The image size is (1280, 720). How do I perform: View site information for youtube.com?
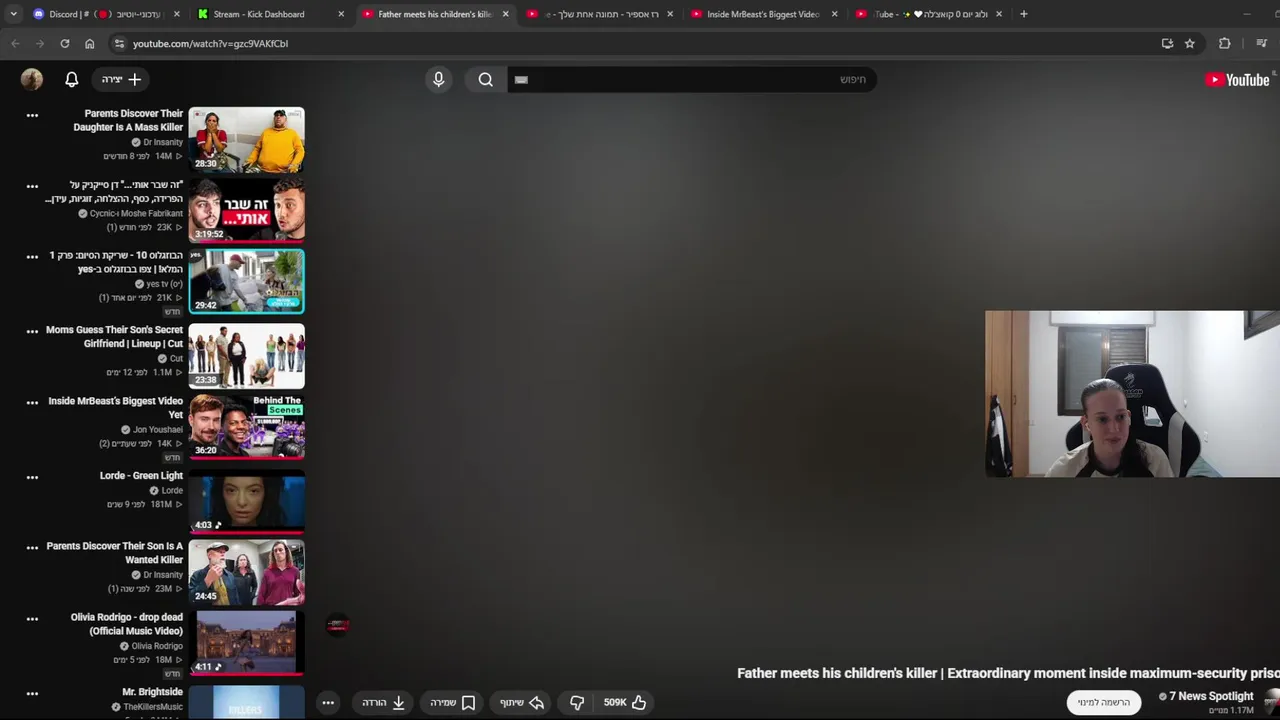[120, 44]
